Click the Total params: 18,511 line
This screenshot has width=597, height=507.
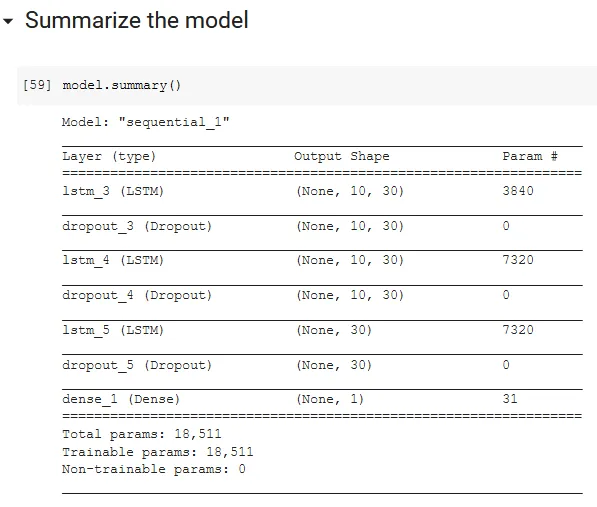(x=142, y=434)
